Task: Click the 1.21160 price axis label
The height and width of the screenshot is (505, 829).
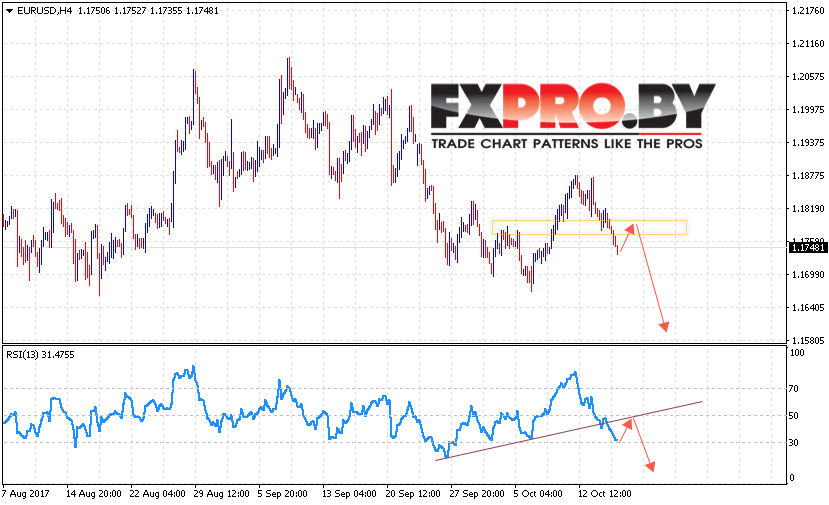Action: pyautogui.click(x=808, y=43)
